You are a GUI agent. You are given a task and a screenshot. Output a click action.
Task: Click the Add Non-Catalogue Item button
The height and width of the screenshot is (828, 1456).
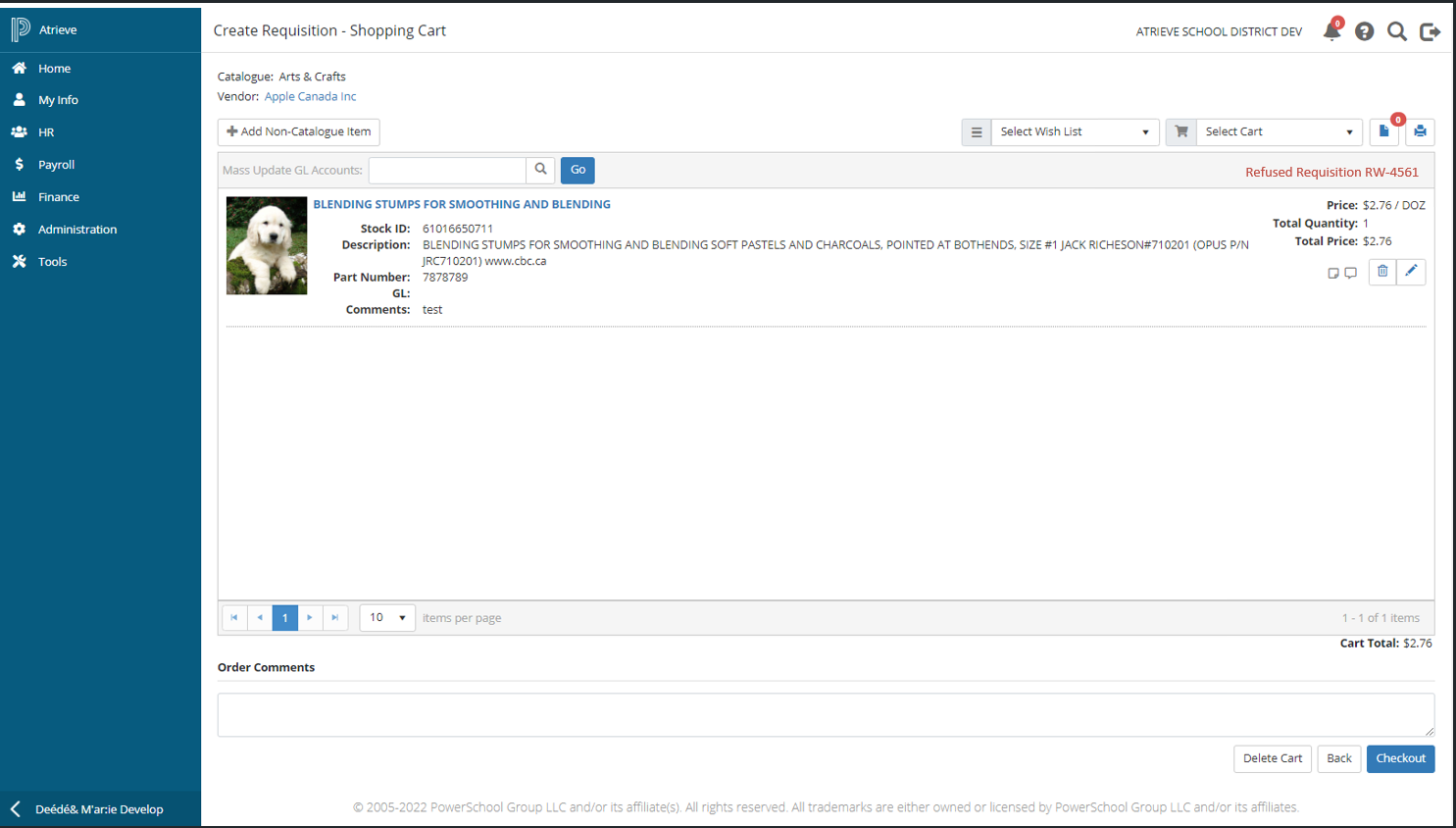[299, 131]
